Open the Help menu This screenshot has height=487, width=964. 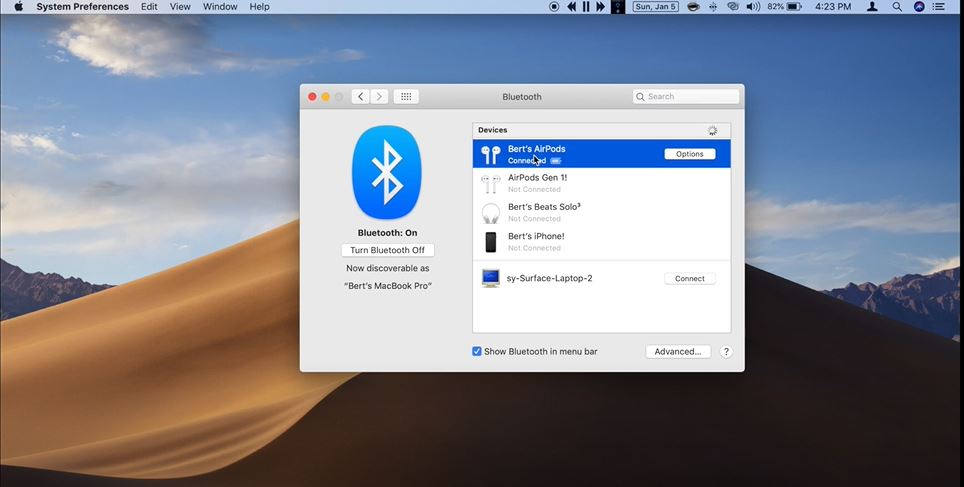(259, 7)
